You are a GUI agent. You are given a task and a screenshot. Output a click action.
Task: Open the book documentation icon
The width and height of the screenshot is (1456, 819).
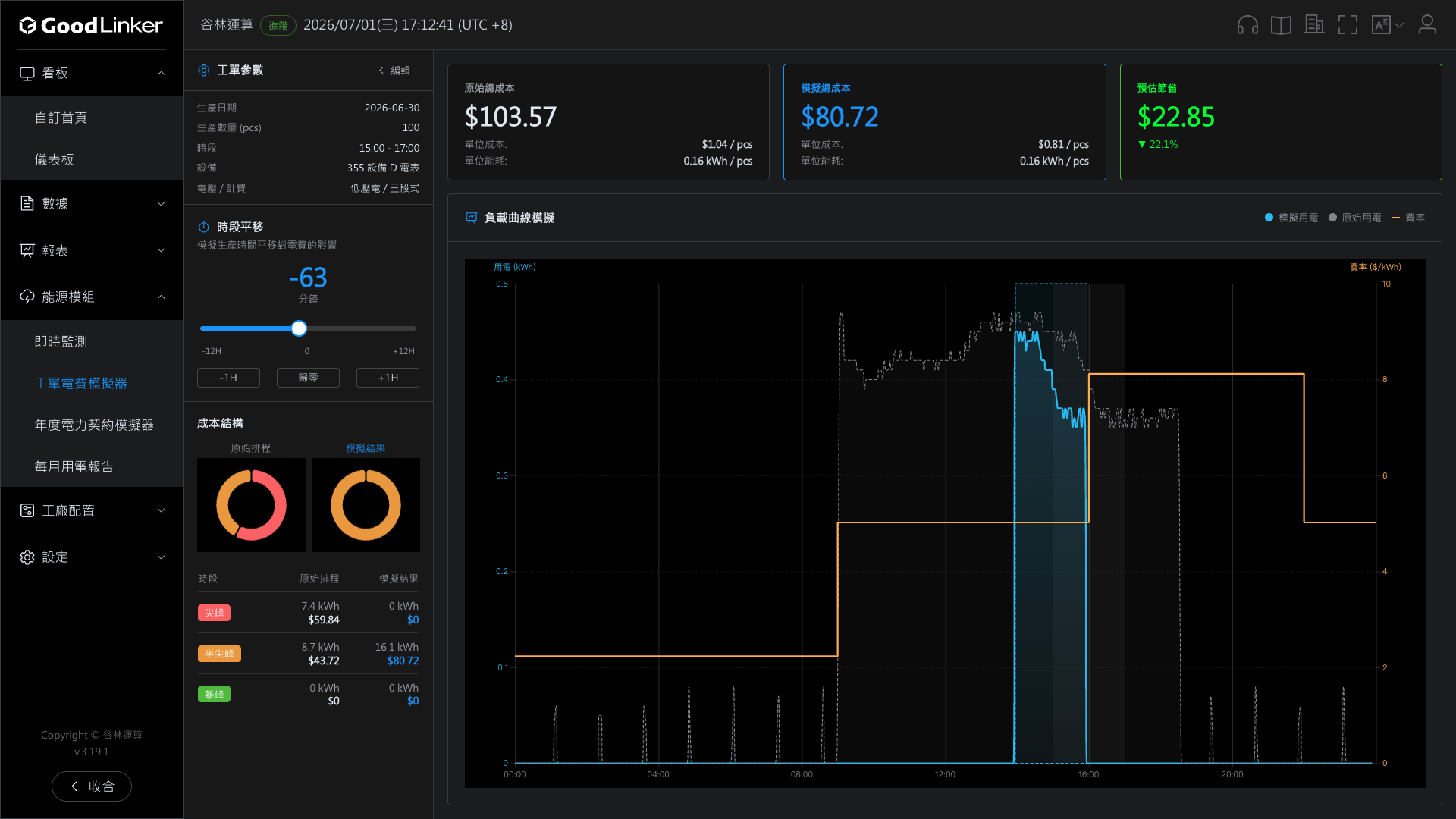point(1281,25)
